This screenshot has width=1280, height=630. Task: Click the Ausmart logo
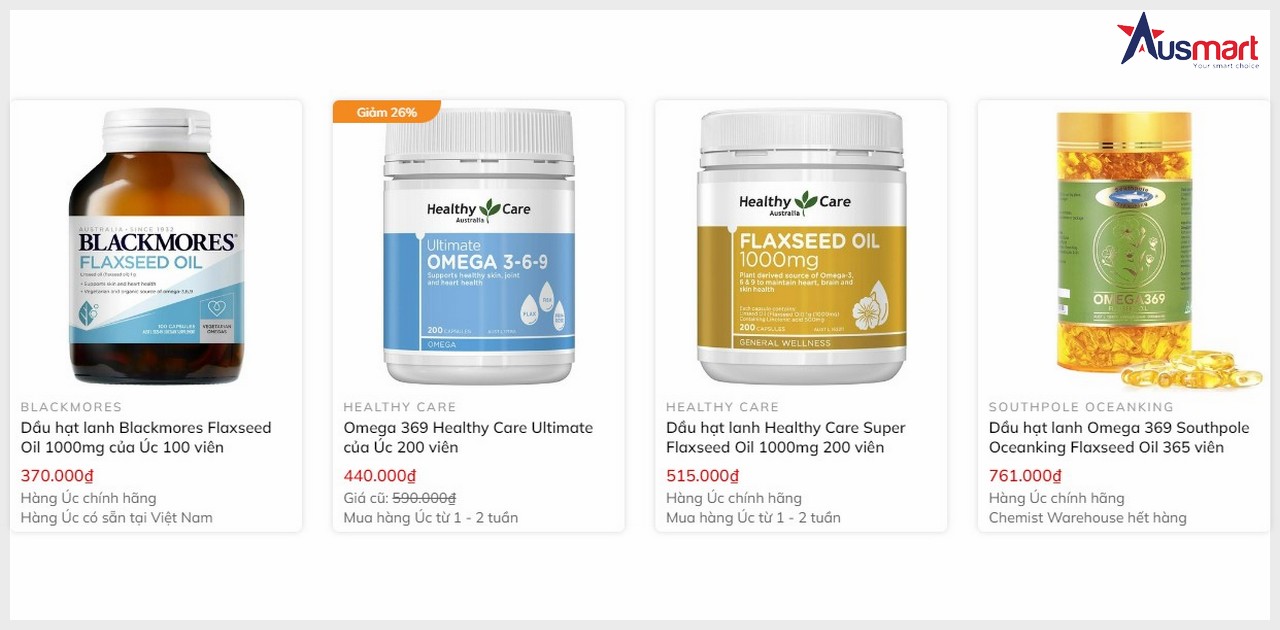(x=1188, y=41)
